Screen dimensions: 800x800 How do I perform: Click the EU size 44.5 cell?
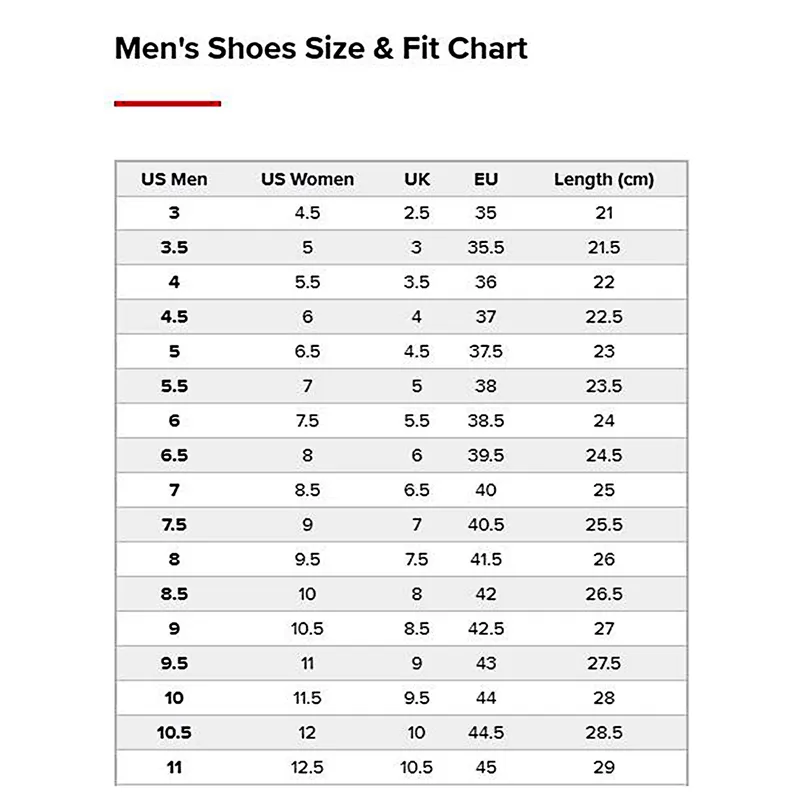[486, 733]
